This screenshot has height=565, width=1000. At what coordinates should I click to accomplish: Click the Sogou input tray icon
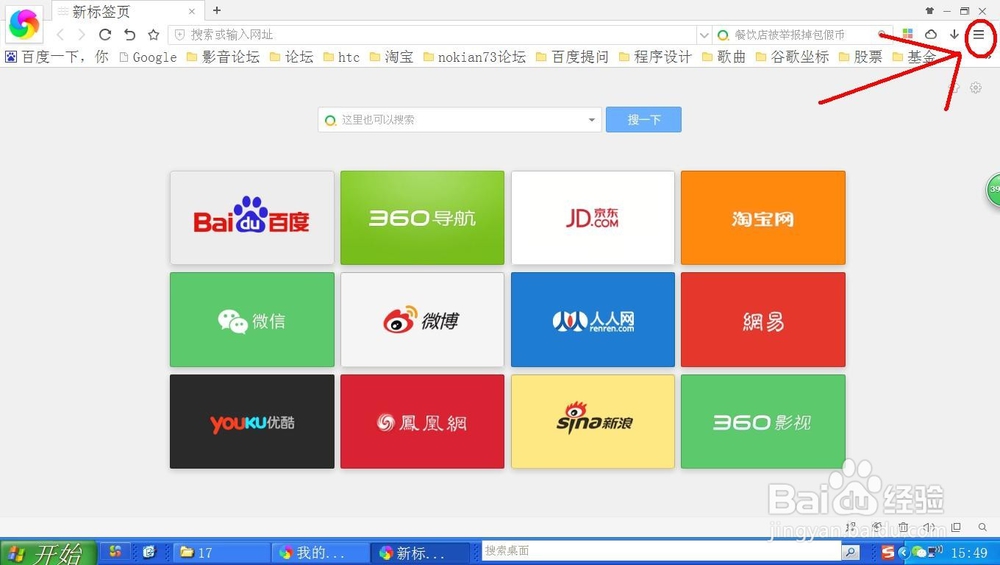pyautogui.click(x=888, y=552)
